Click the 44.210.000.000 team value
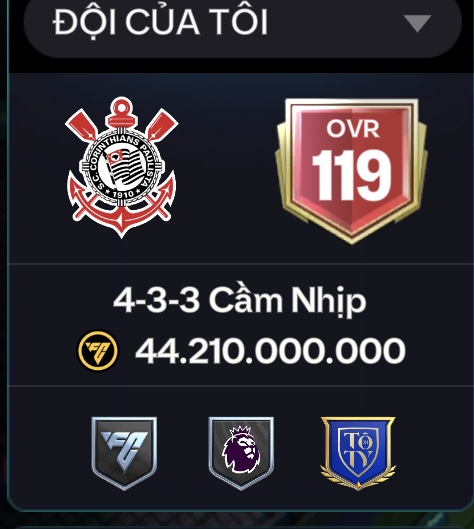 tap(270, 351)
